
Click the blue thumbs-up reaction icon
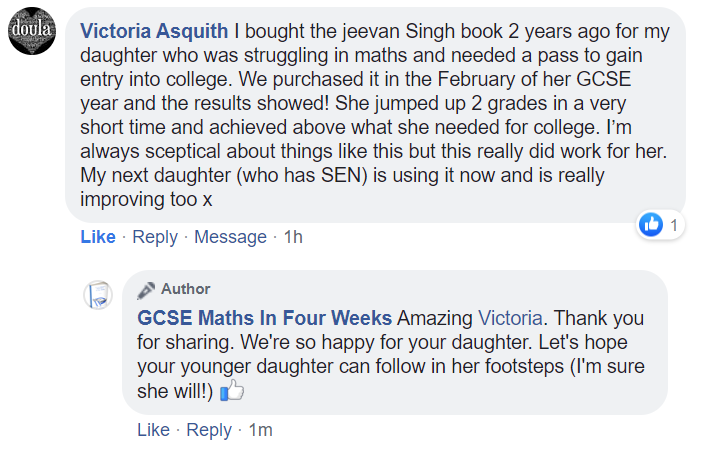click(651, 225)
